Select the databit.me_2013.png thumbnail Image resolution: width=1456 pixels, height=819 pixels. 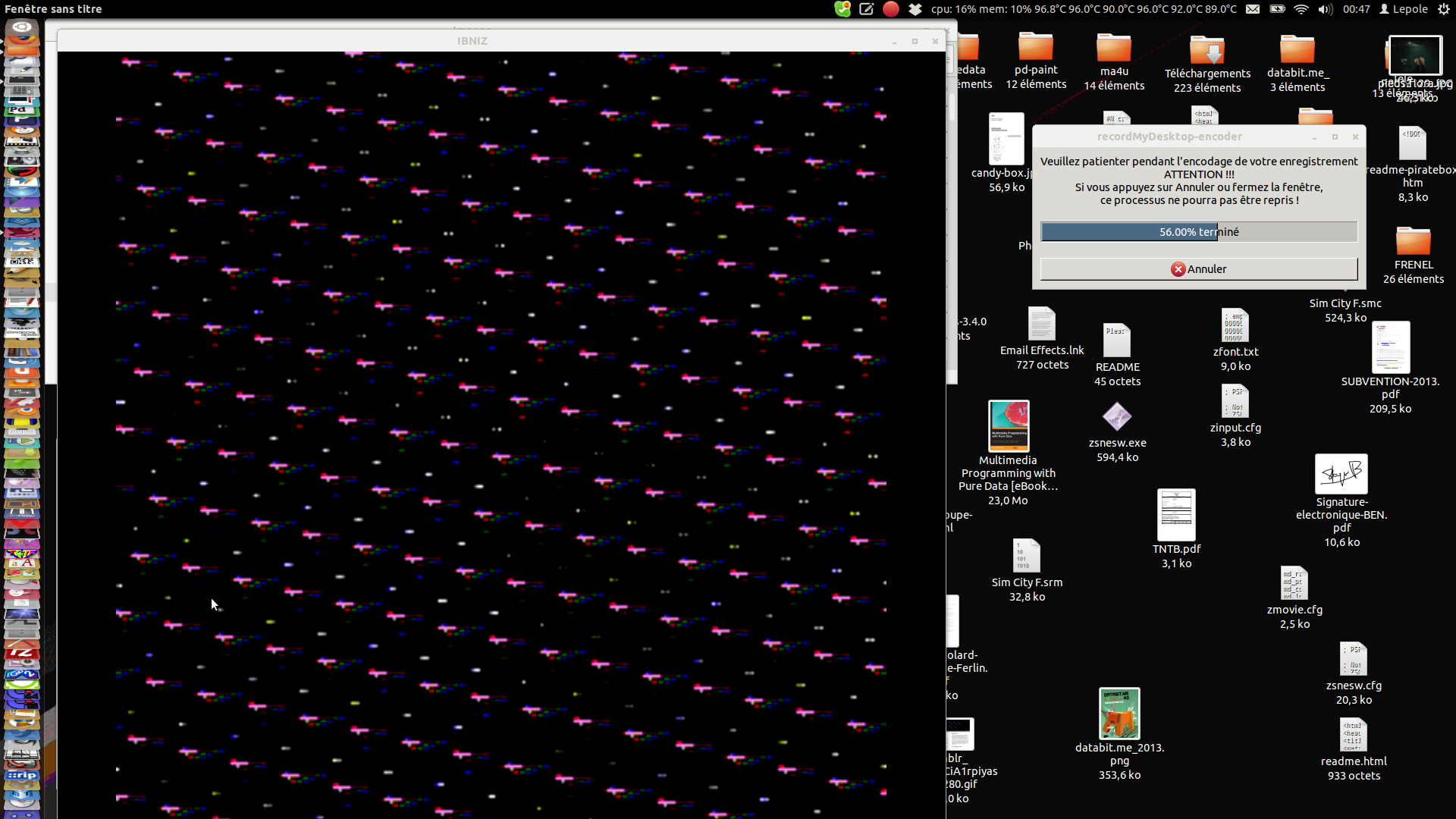(x=1119, y=714)
